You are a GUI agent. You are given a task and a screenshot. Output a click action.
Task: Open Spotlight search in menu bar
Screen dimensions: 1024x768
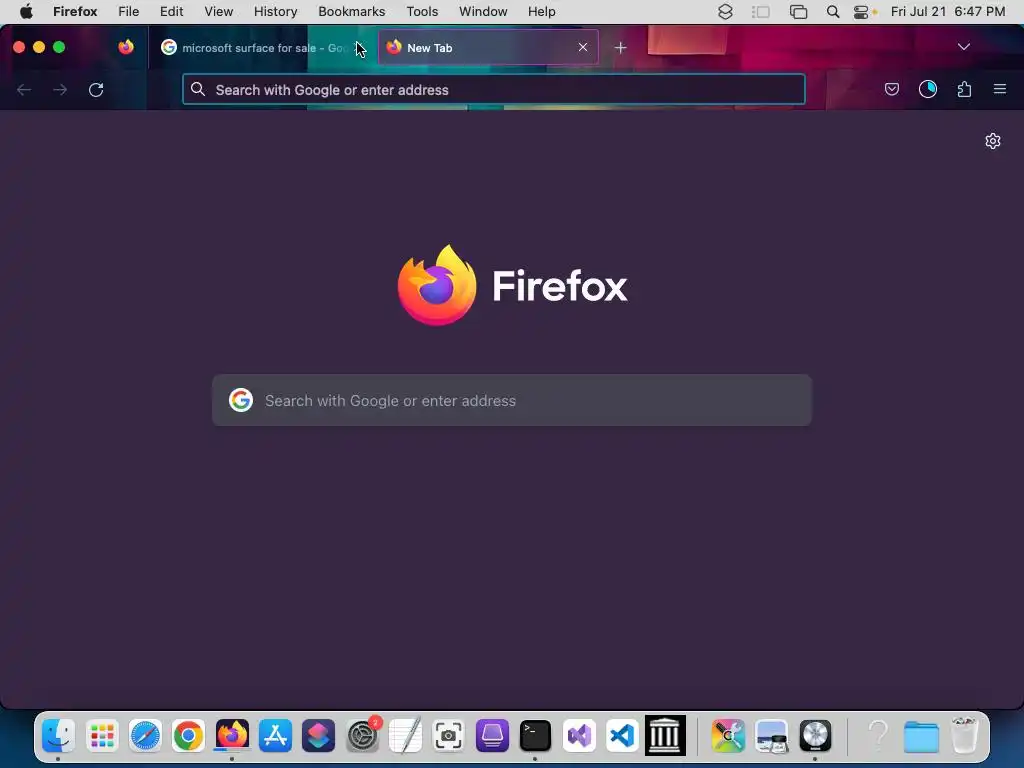tap(833, 12)
